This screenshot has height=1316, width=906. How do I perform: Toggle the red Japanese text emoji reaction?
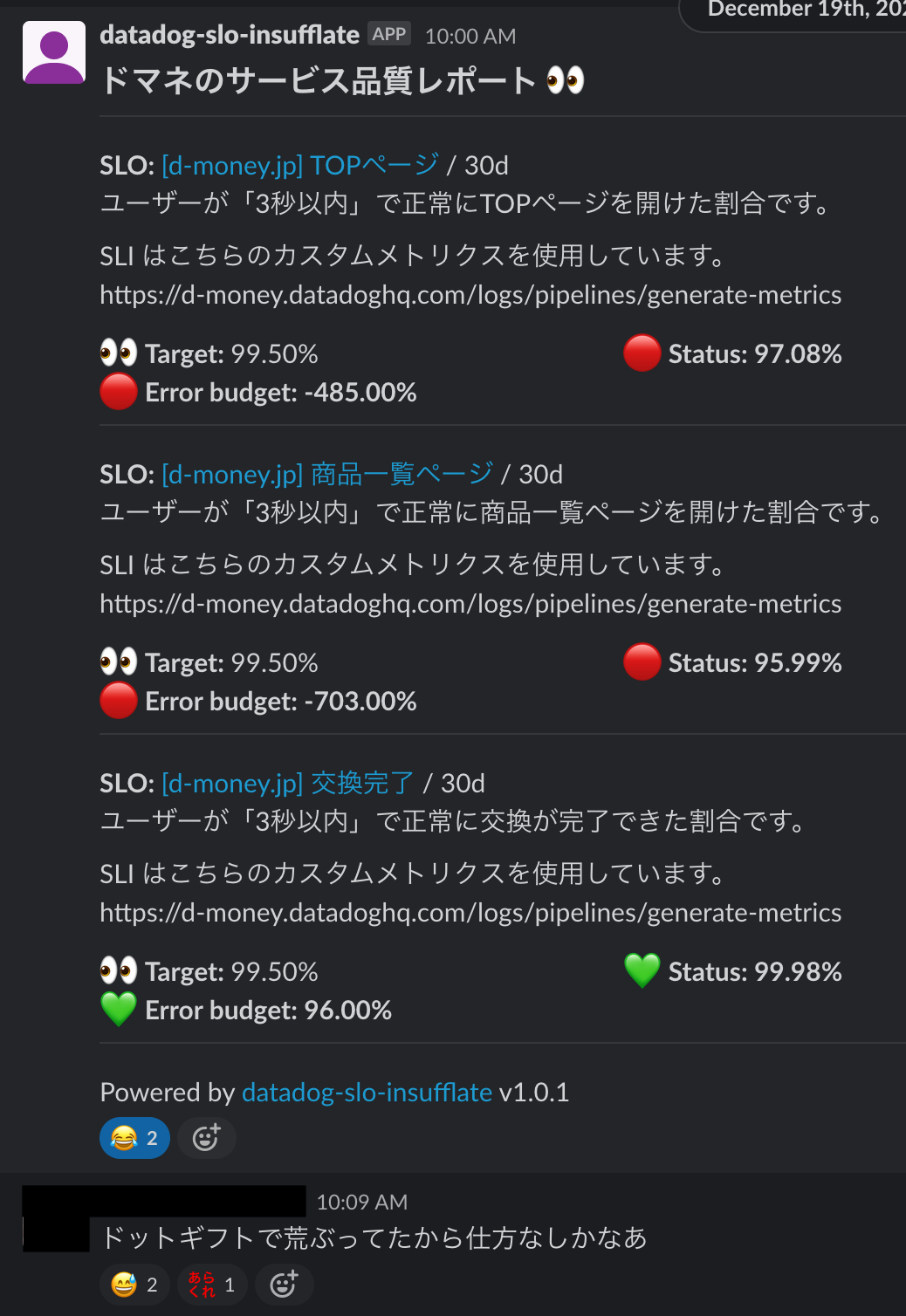click(212, 1285)
